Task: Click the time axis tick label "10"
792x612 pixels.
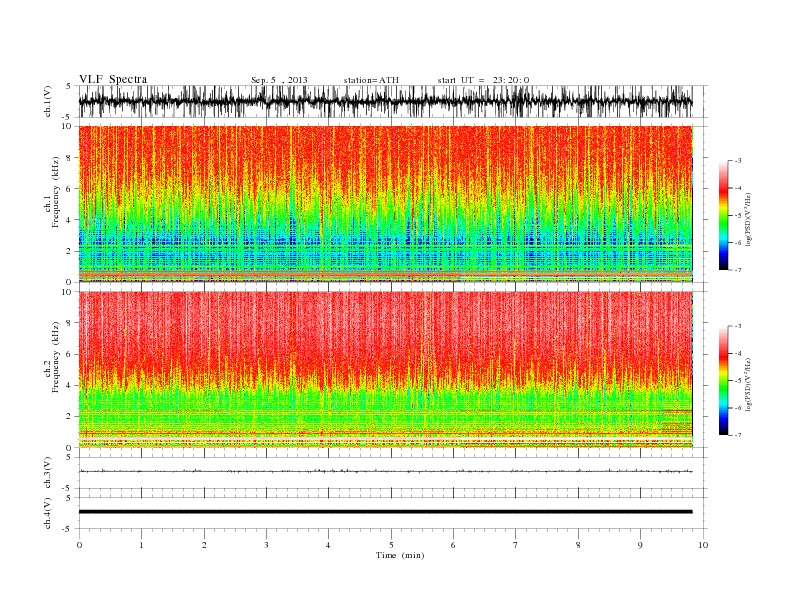Action: tap(703, 545)
